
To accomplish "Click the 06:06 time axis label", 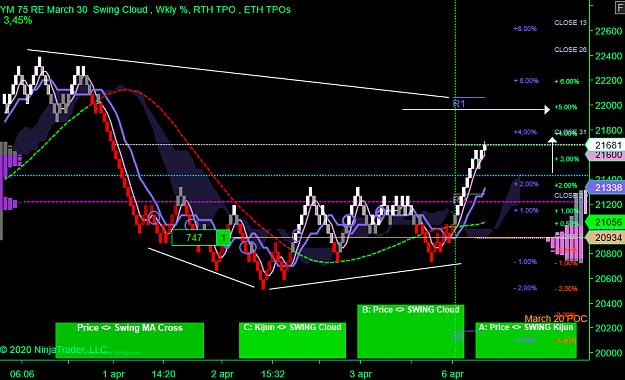I will click(x=22, y=374).
